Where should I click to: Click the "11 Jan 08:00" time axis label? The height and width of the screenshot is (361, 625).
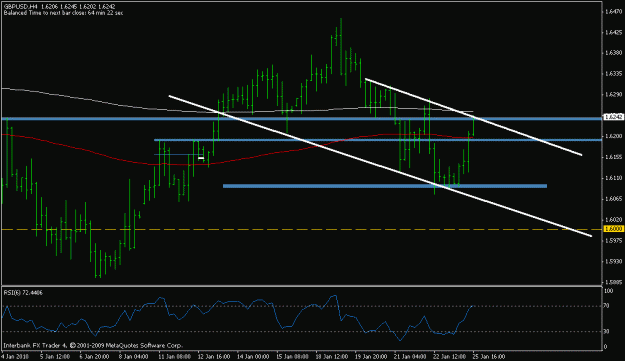[x=174, y=356]
